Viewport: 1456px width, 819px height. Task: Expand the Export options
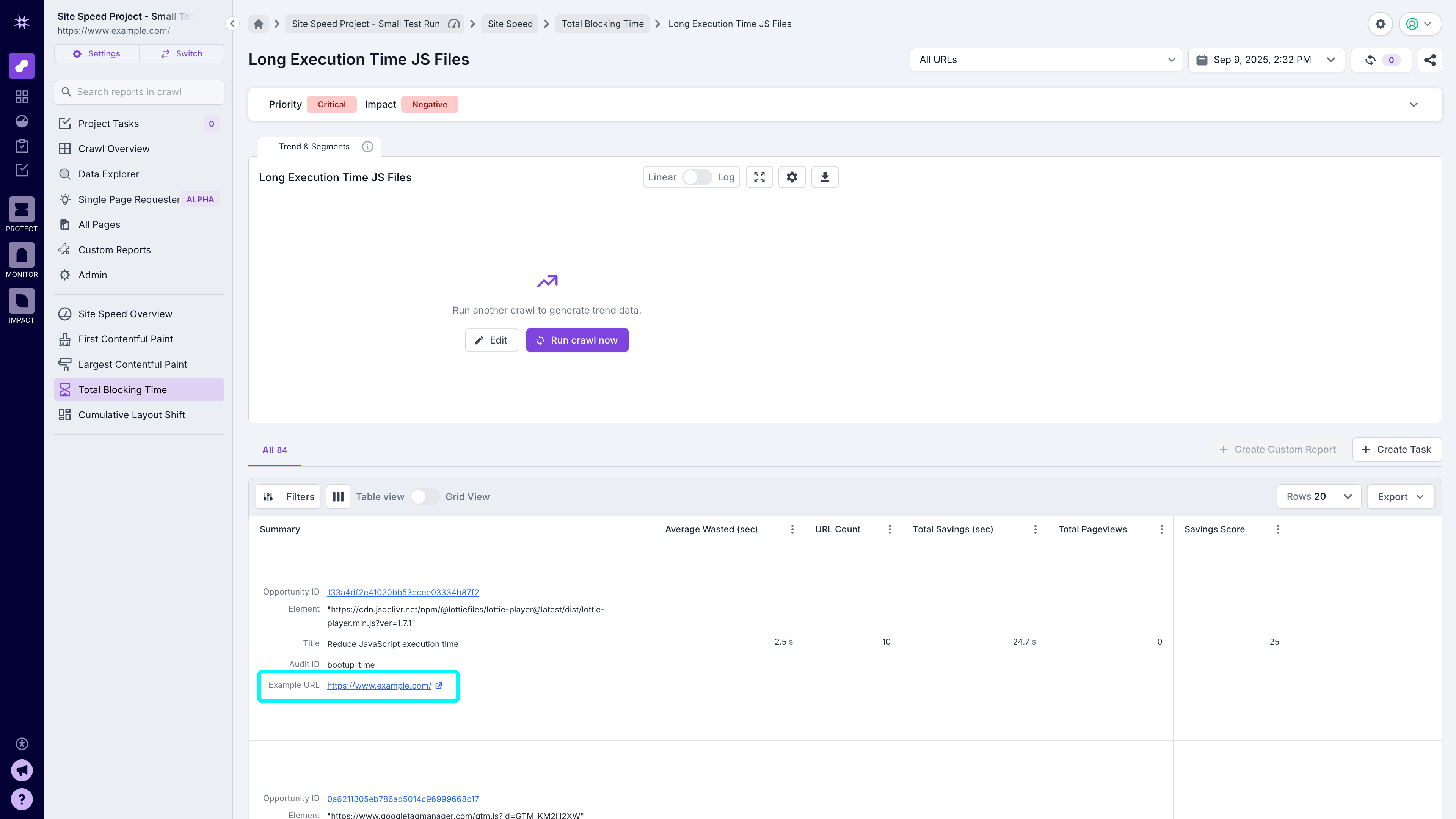[x=1400, y=496]
